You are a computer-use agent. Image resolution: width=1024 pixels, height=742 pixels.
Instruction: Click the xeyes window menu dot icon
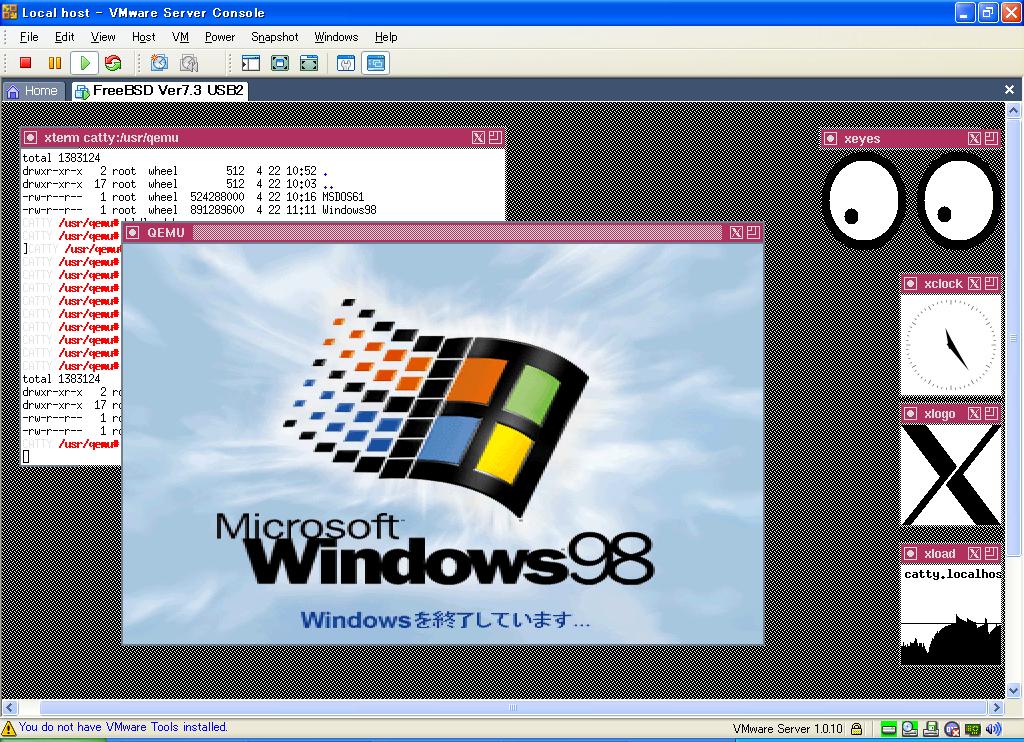click(x=830, y=138)
